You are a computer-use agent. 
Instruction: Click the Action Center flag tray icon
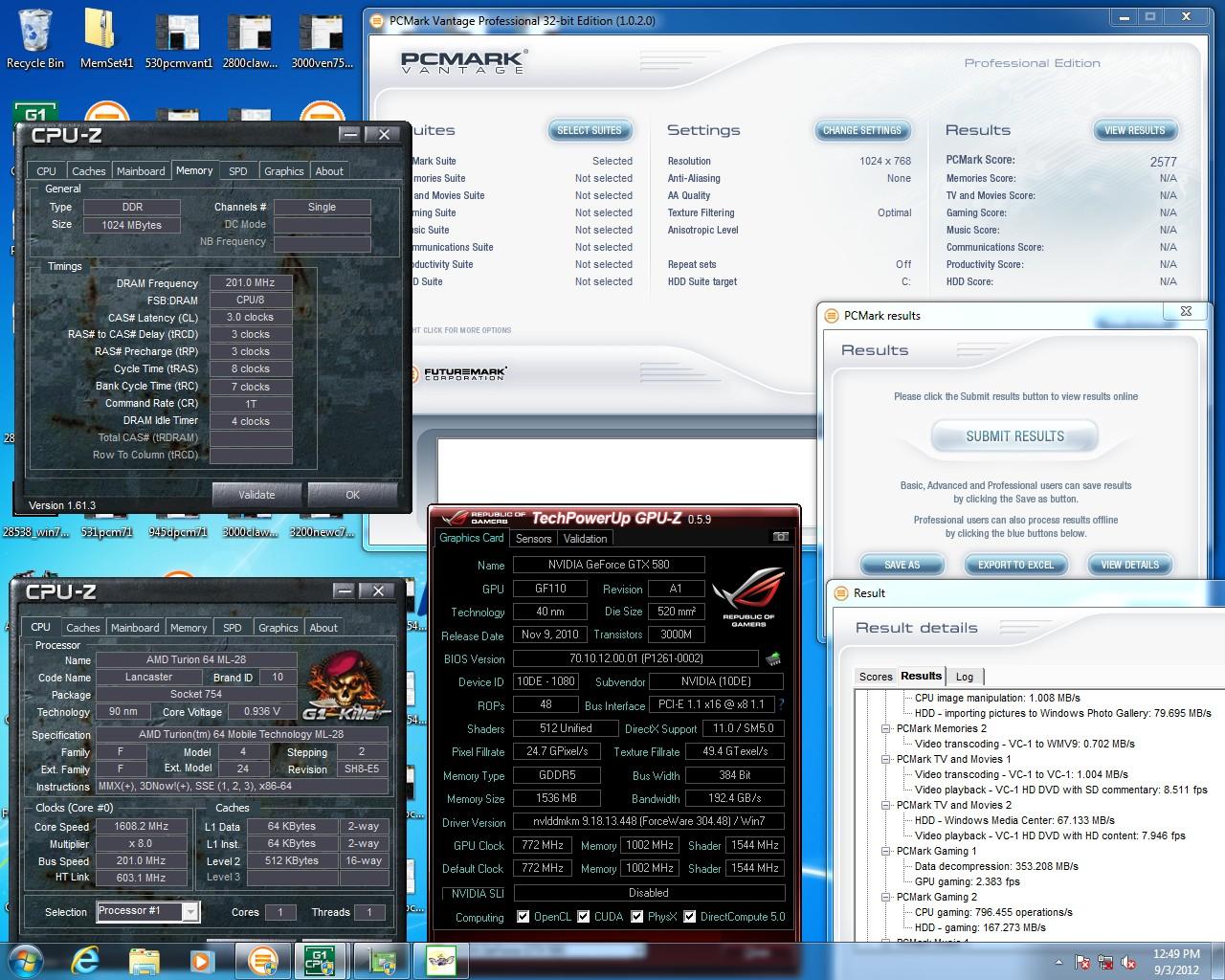(x=1082, y=962)
